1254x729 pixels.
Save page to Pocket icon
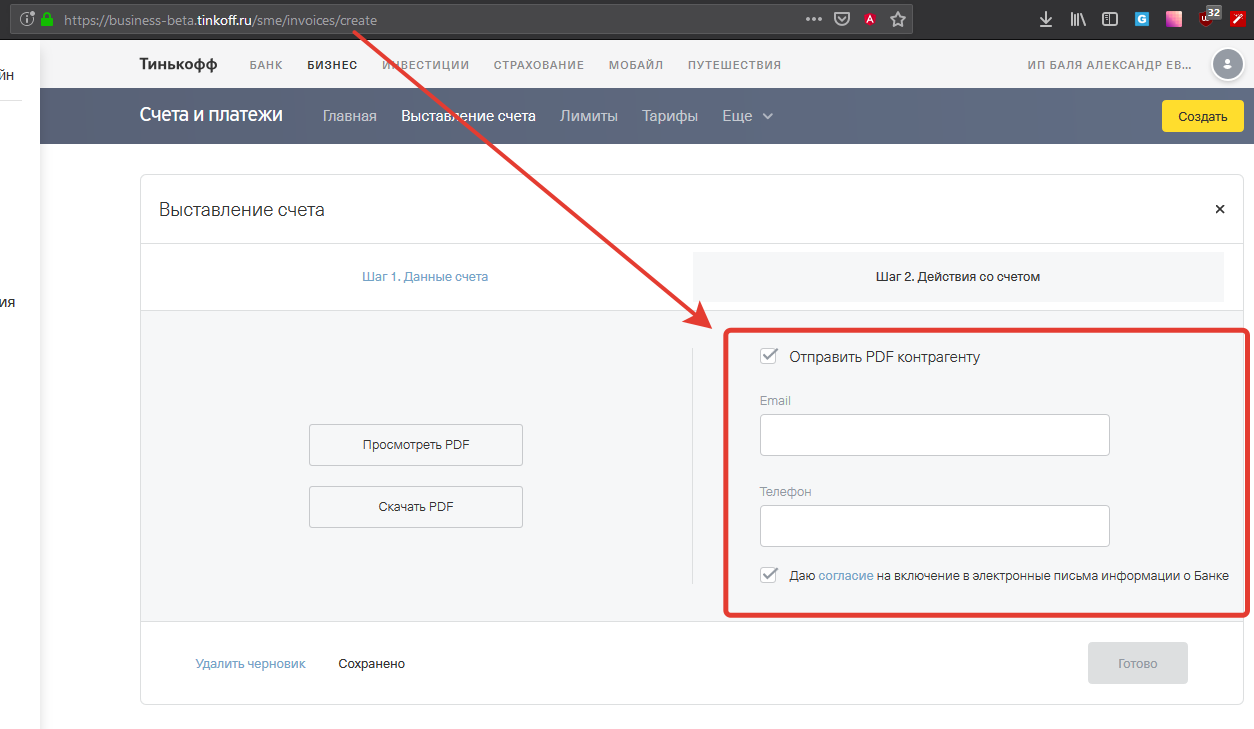point(842,19)
